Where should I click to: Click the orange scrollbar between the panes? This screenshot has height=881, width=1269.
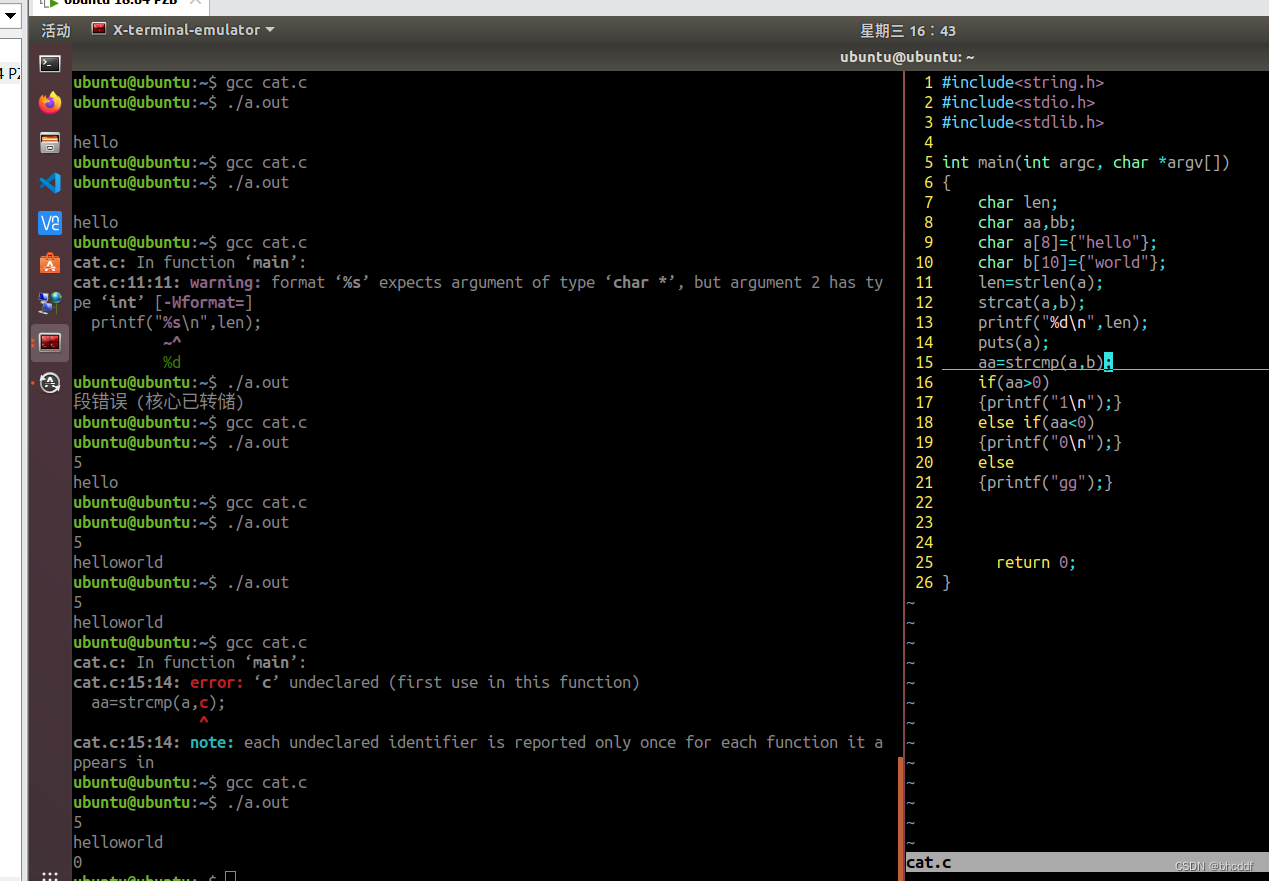coord(902,818)
